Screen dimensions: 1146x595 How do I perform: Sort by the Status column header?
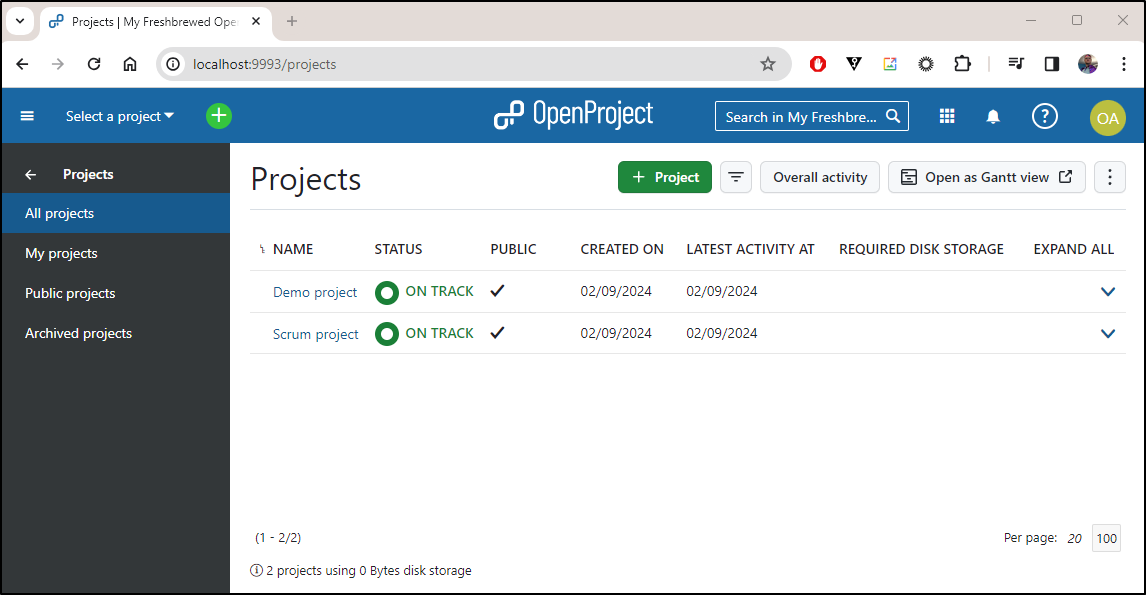point(398,249)
